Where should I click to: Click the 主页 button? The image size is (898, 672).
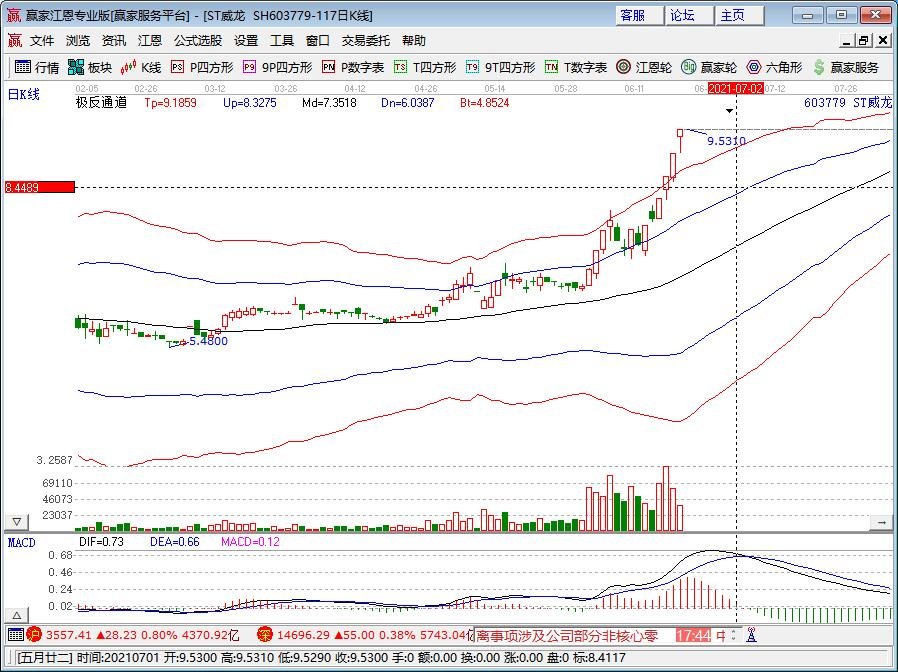tap(739, 15)
